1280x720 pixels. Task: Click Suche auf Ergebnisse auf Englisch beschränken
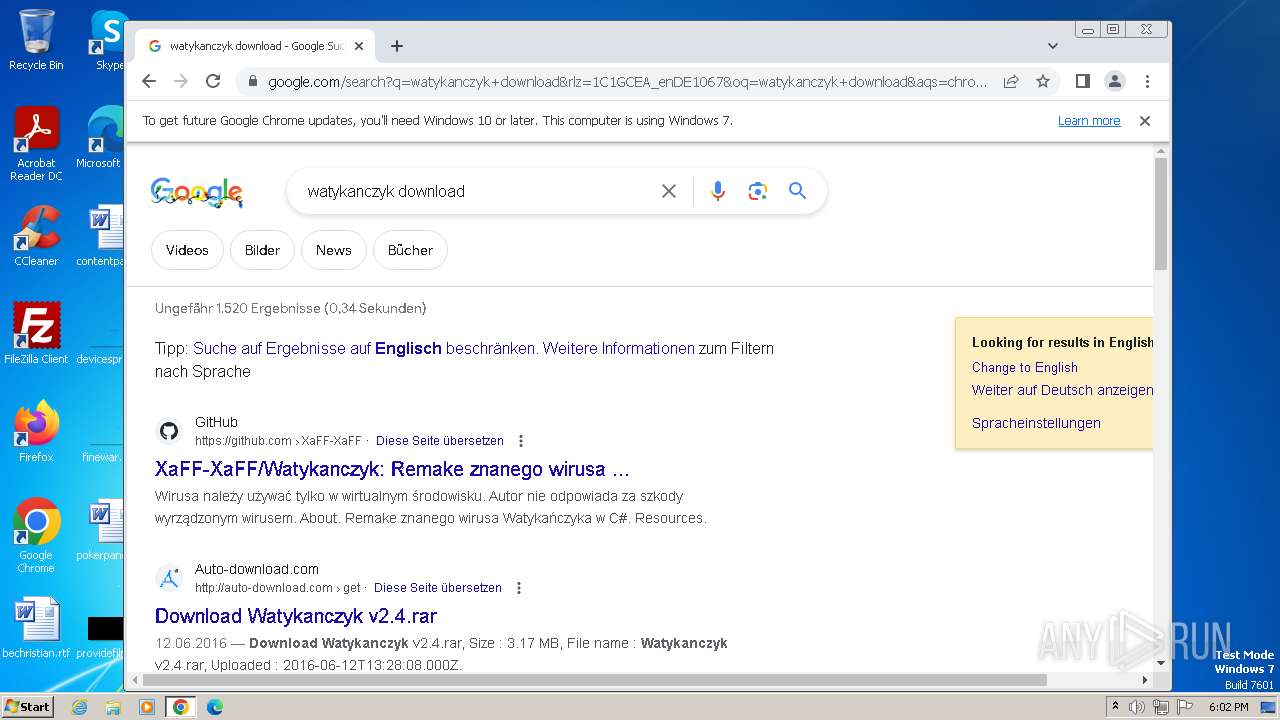tap(364, 348)
